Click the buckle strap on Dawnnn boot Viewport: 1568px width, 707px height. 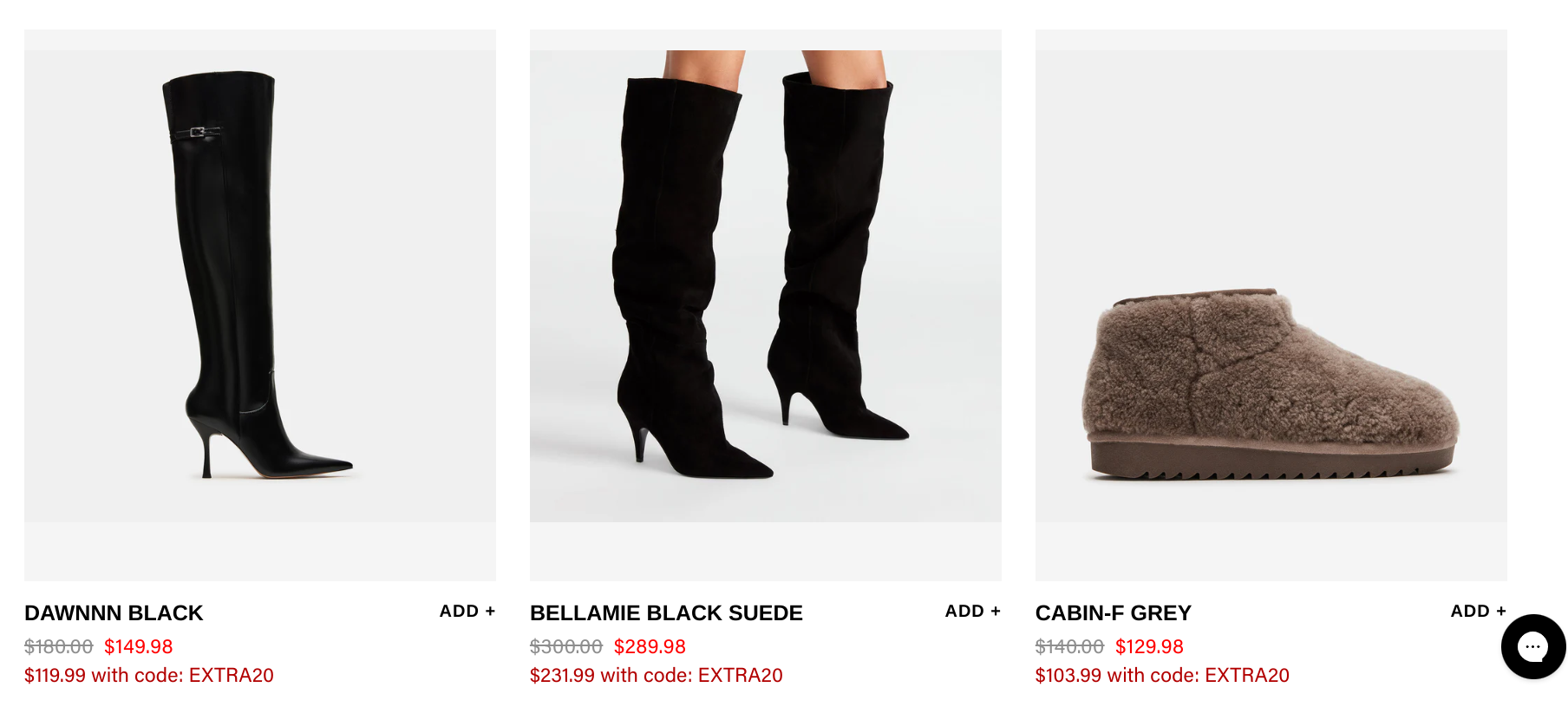click(x=197, y=132)
